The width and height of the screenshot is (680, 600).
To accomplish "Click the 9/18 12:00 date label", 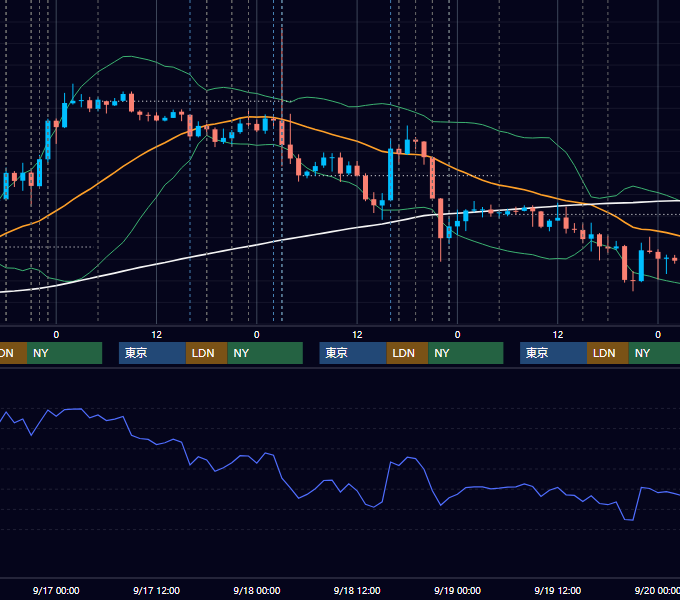I will 357,590.
